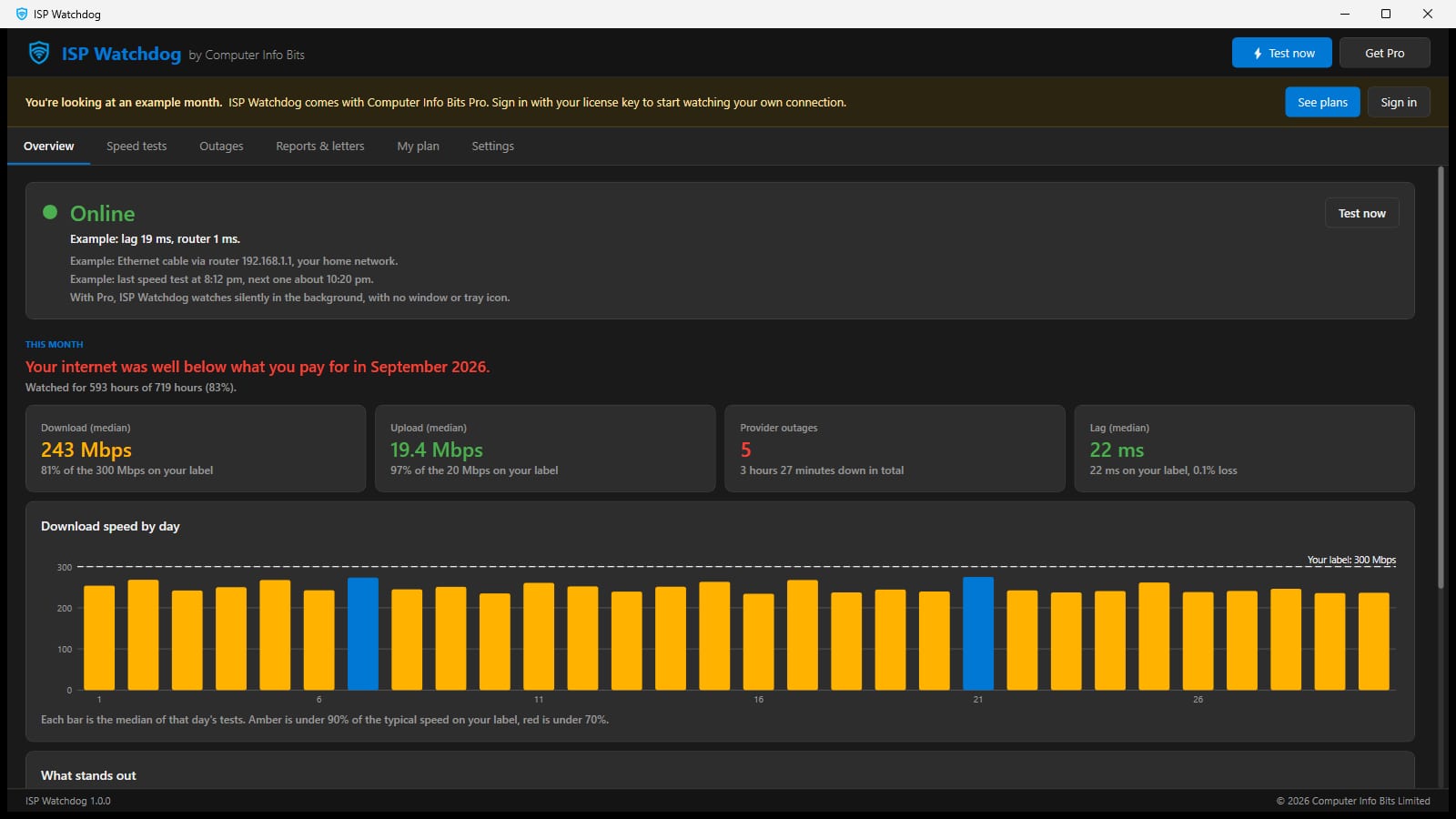Click the title bar app icon

(x=22, y=14)
